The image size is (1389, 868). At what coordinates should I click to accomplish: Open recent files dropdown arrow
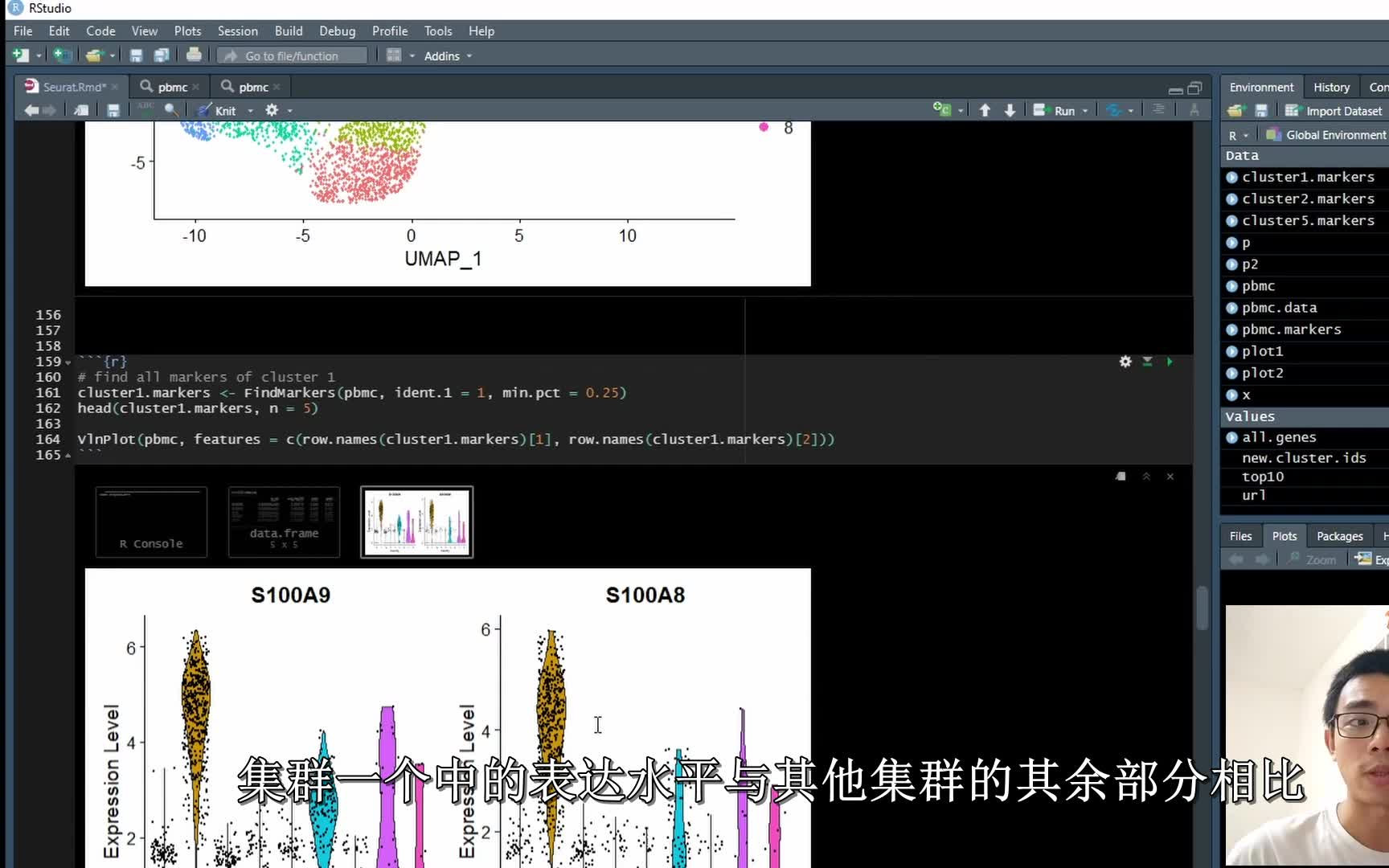113,56
